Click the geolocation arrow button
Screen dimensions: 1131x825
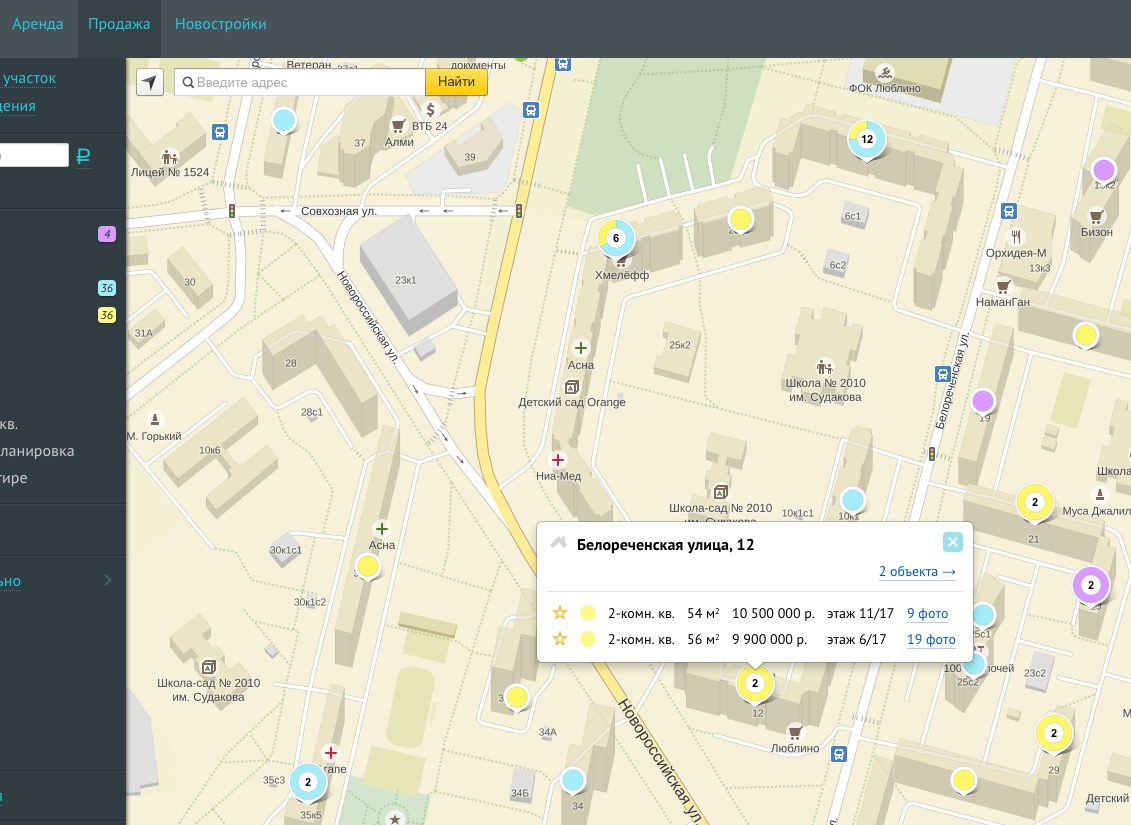150,82
